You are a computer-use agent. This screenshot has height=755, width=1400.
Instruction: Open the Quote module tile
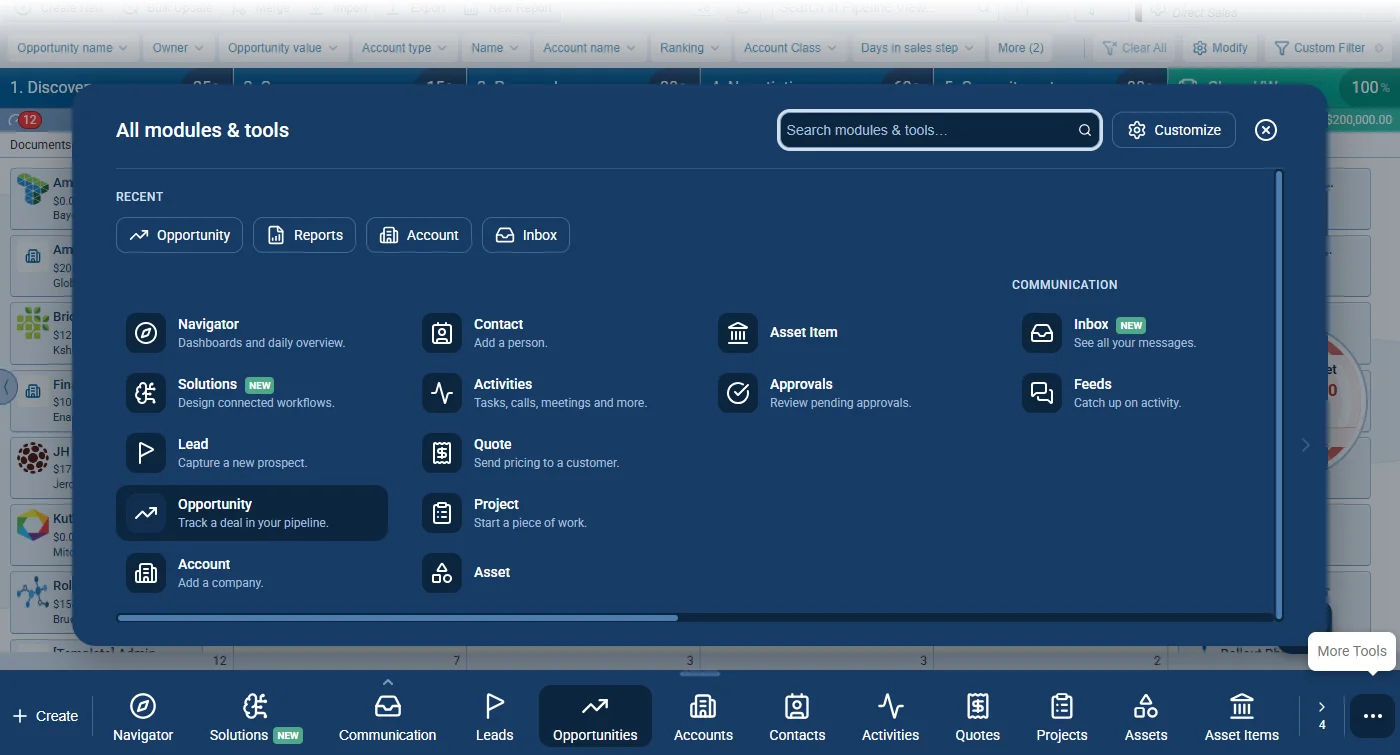coord(548,453)
